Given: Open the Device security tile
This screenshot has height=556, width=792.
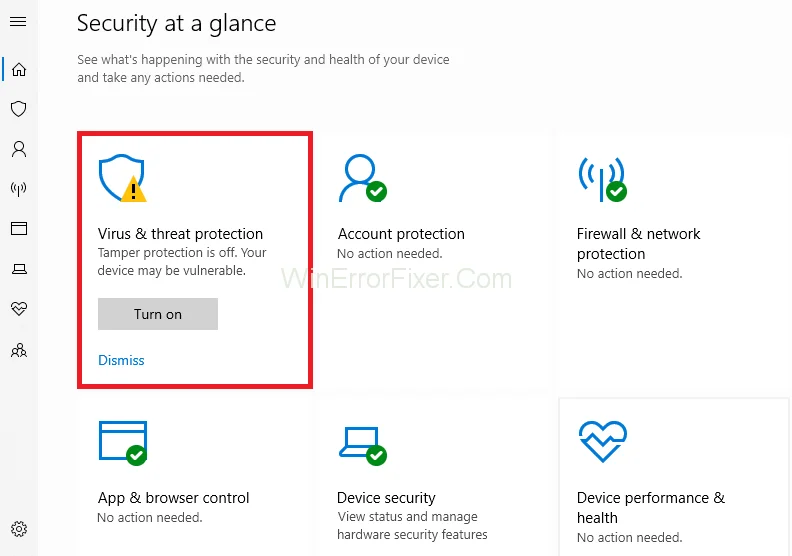Looking at the screenshot, I should click(x=386, y=498).
